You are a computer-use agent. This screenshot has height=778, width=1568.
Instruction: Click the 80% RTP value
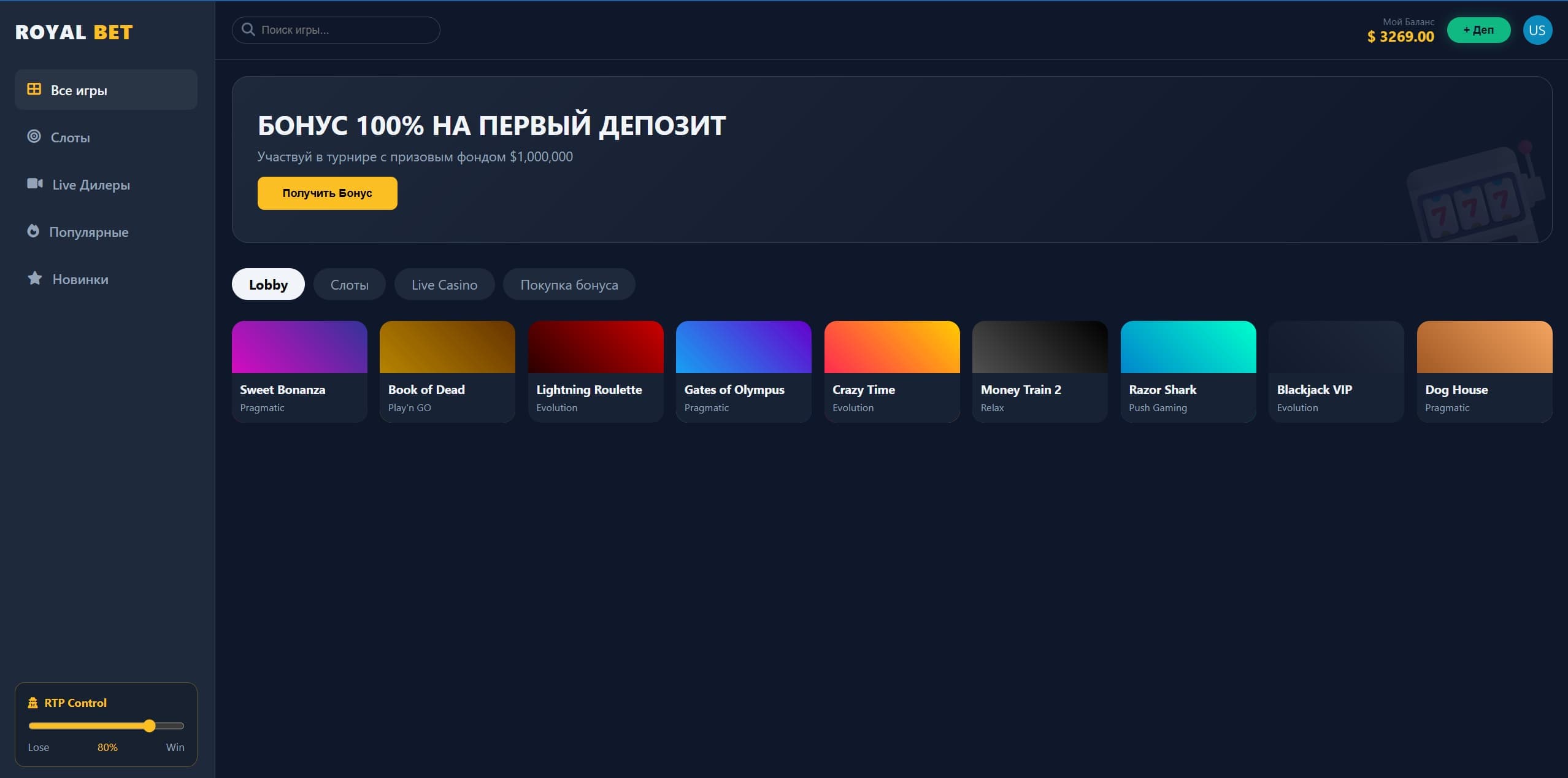(107, 747)
